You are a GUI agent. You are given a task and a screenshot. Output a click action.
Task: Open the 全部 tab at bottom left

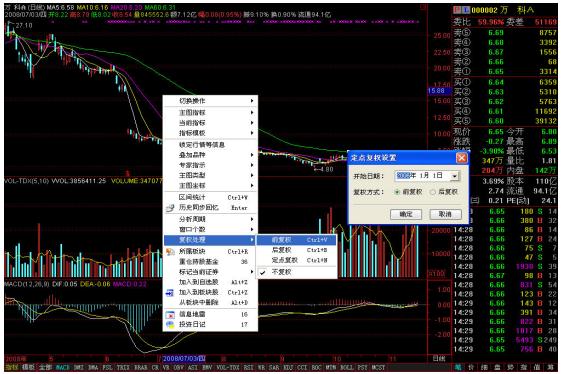45,368
